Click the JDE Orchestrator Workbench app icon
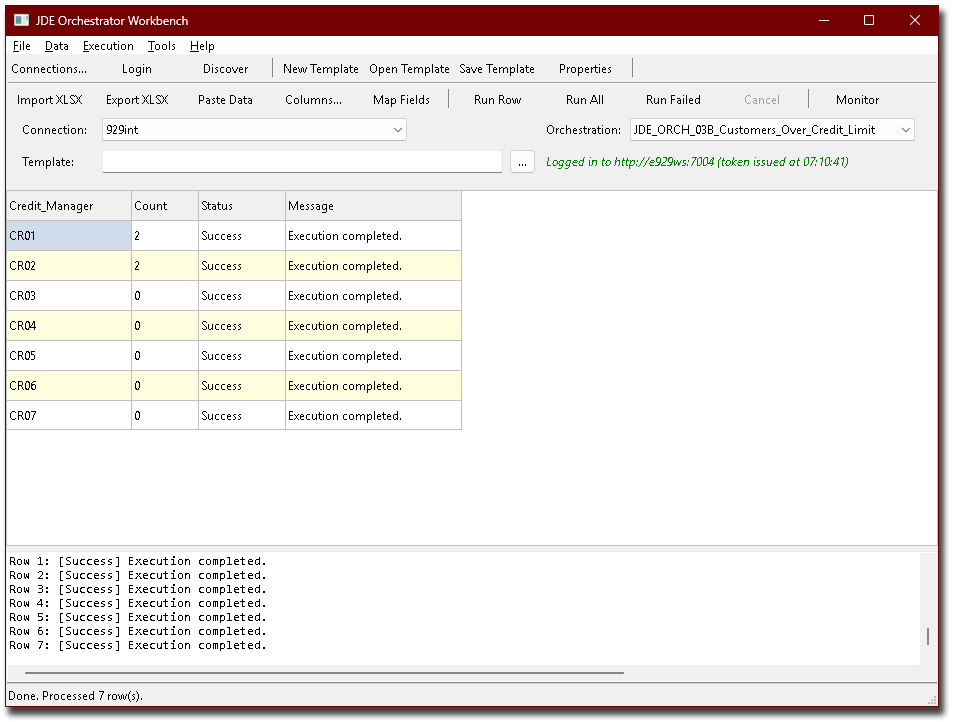Image resolution: width=954 pixels, height=722 pixels. 22,20
